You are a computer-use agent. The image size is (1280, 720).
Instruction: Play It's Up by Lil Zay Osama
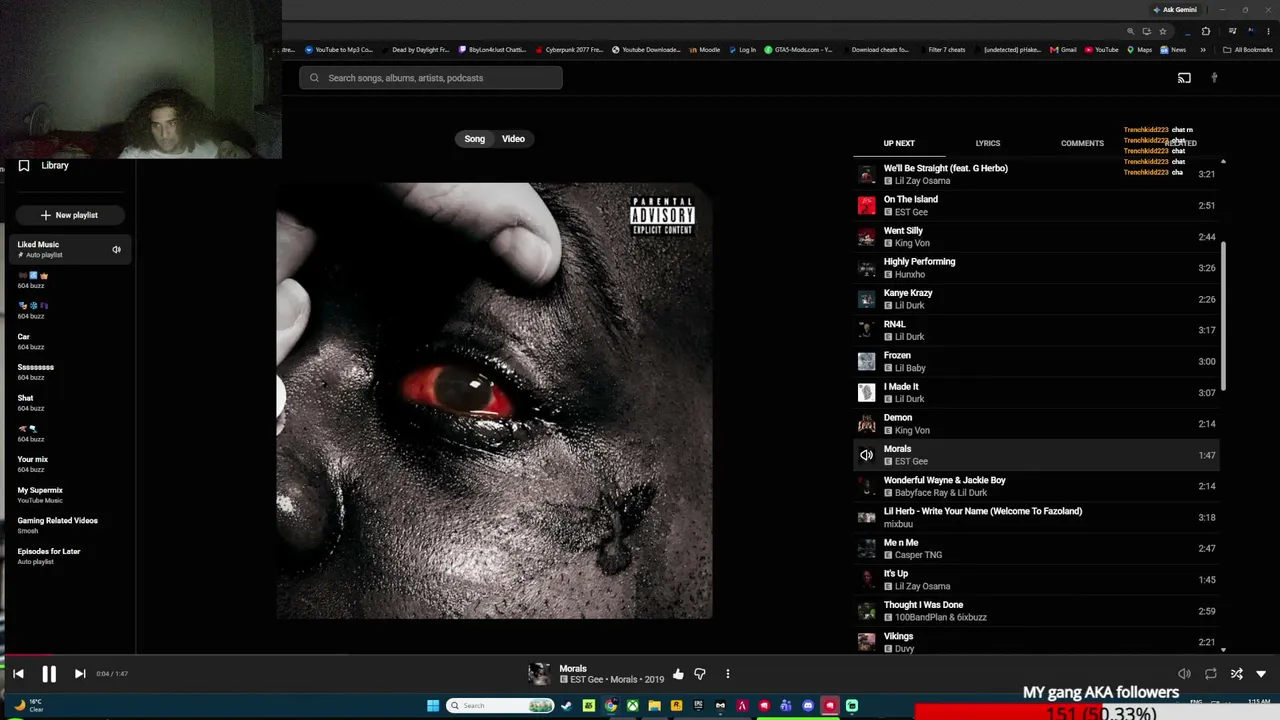(1037, 580)
